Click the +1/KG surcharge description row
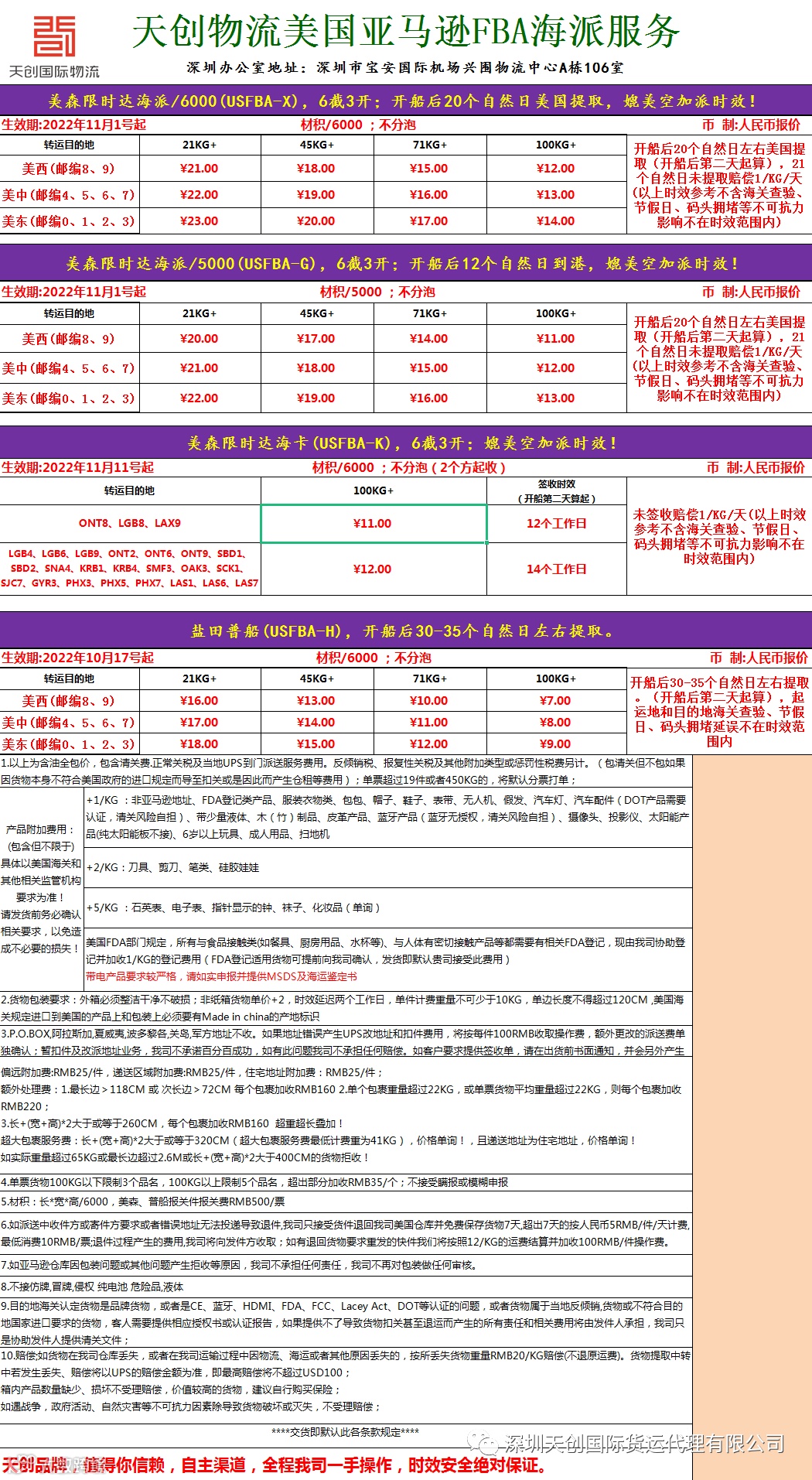 click(387, 817)
